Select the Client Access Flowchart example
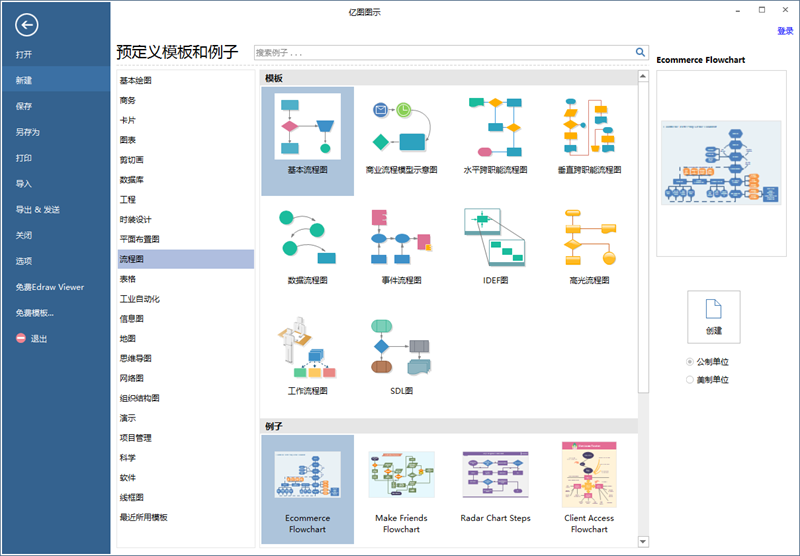 (x=589, y=474)
